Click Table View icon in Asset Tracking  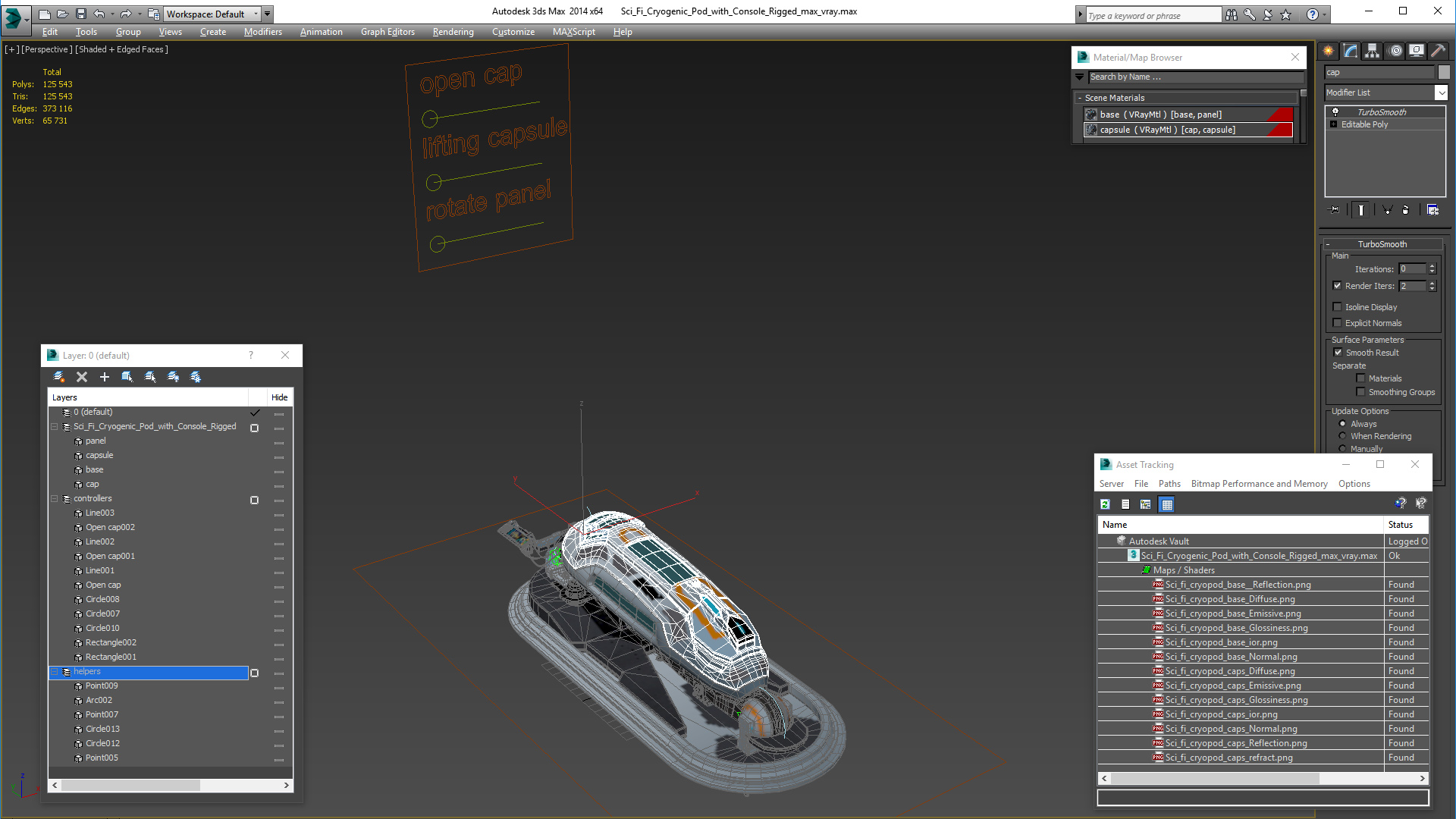pyautogui.click(x=1167, y=504)
